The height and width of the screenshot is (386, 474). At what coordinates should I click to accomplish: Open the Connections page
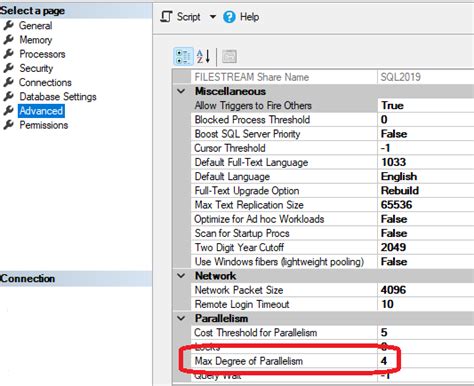click(x=45, y=82)
